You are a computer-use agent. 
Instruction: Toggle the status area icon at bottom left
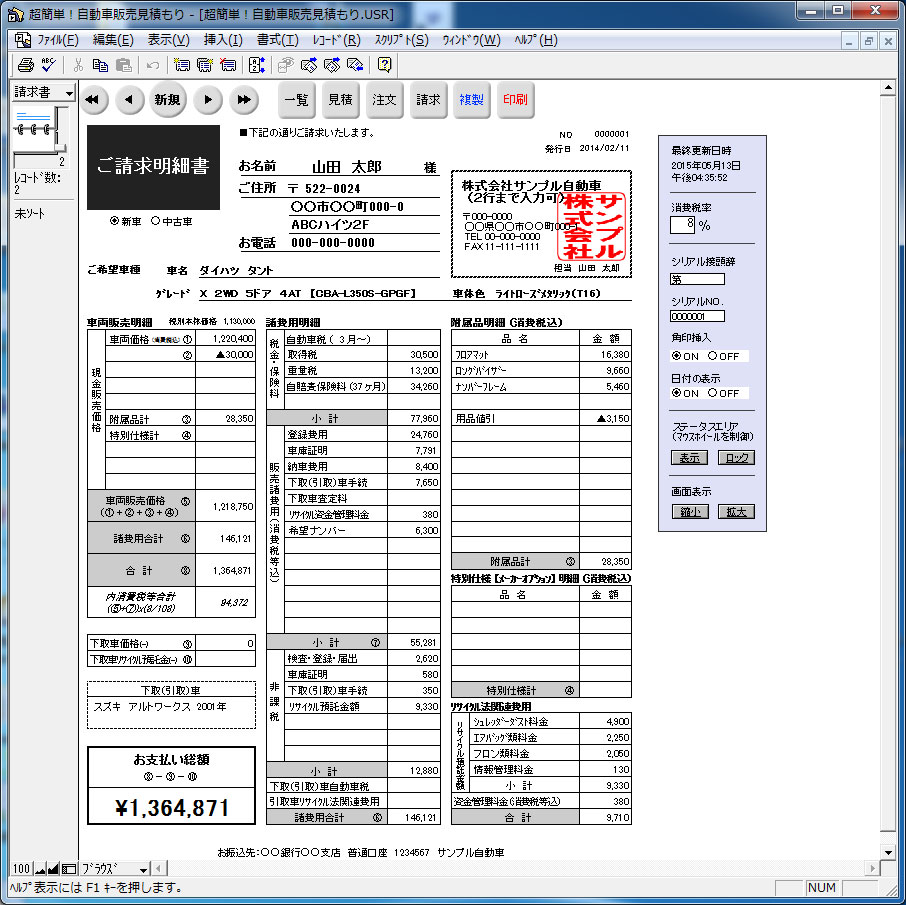coord(69,868)
